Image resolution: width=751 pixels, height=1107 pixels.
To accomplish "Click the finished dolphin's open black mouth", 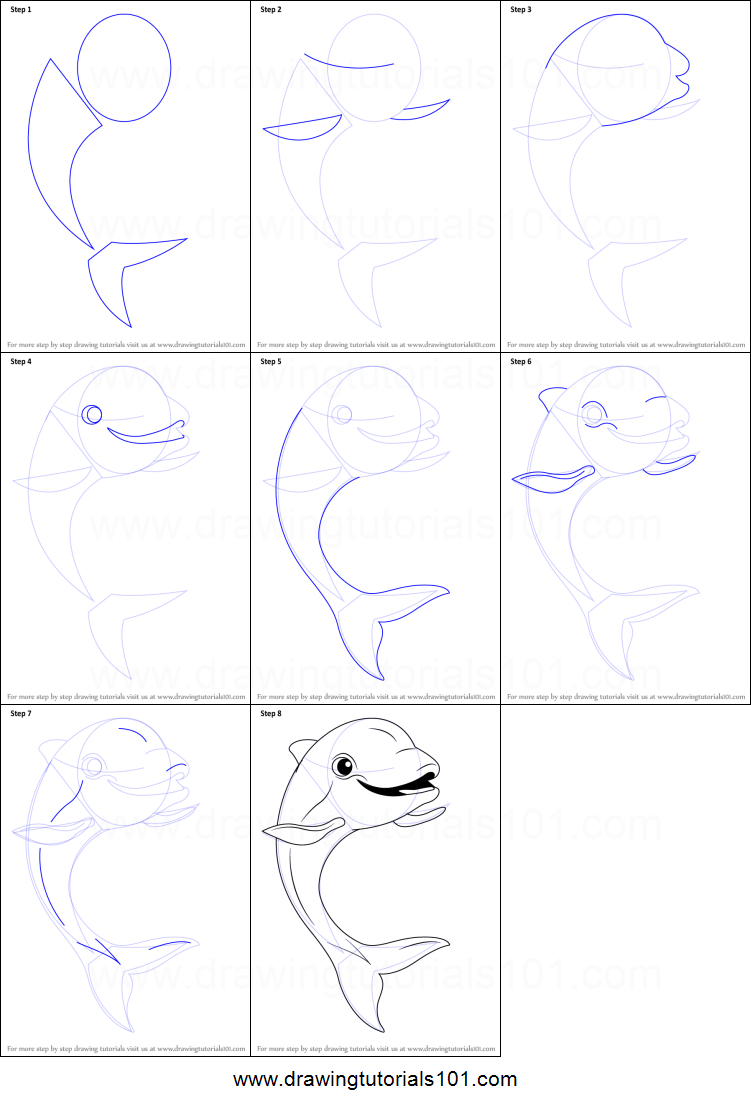I will pos(395,787).
